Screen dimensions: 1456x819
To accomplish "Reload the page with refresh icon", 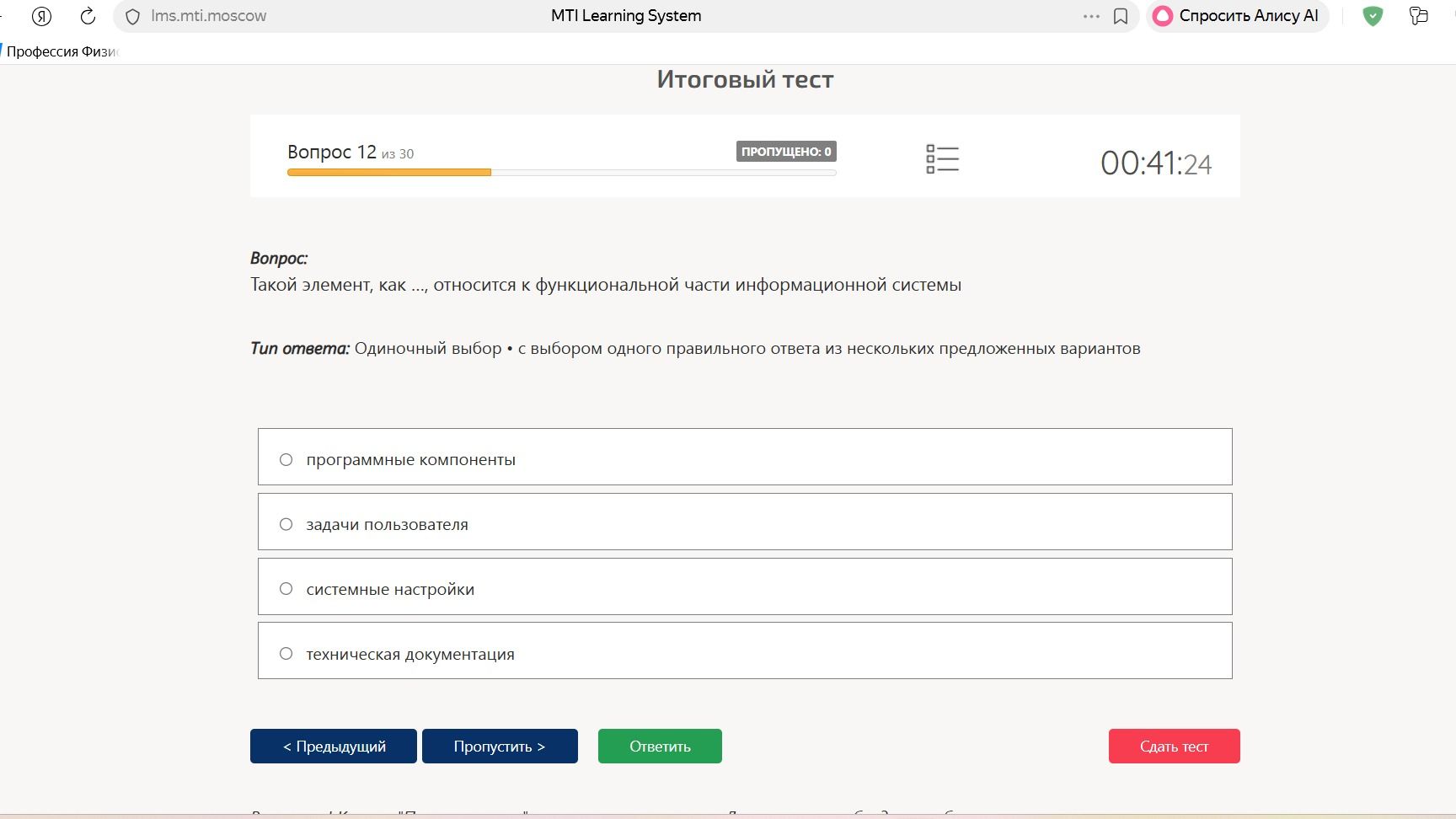I will point(88,16).
